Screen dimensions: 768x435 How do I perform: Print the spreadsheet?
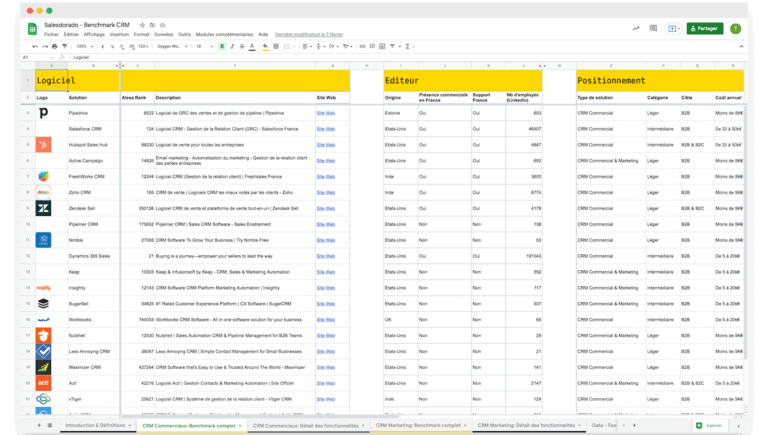pos(54,47)
